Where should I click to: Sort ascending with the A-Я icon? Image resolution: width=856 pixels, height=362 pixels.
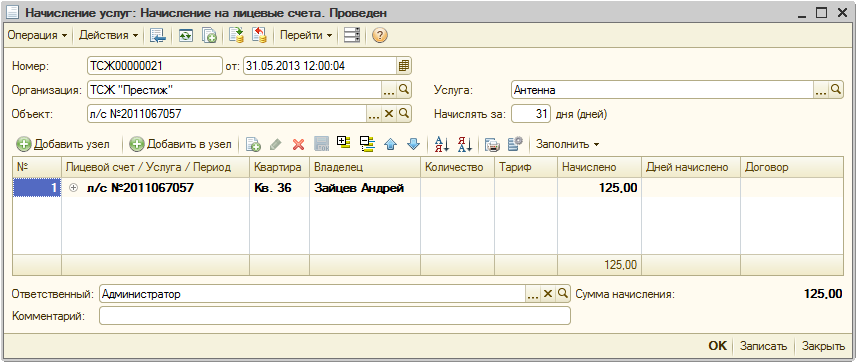pos(441,144)
